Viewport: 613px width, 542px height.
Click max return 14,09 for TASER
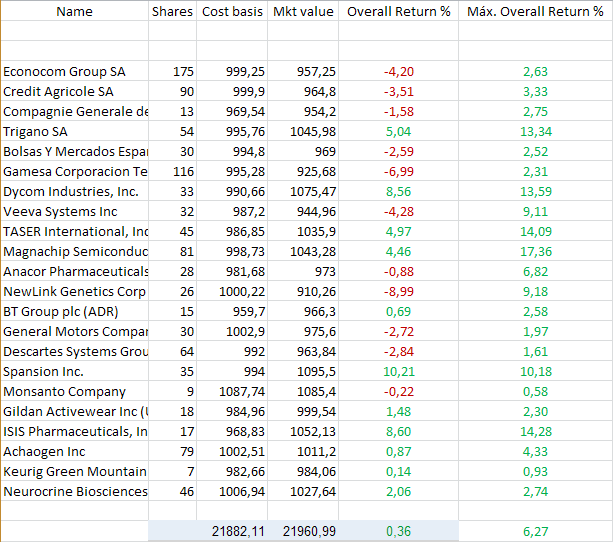coord(536,231)
